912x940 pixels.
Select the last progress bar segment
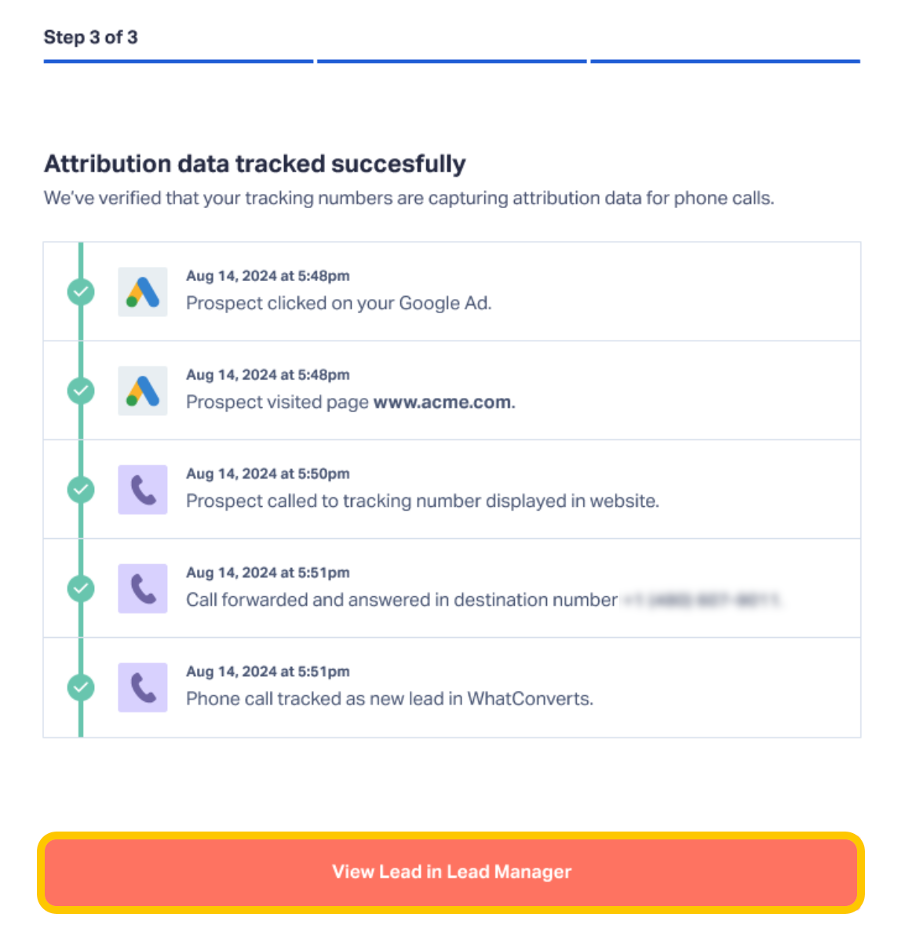[725, 61]
